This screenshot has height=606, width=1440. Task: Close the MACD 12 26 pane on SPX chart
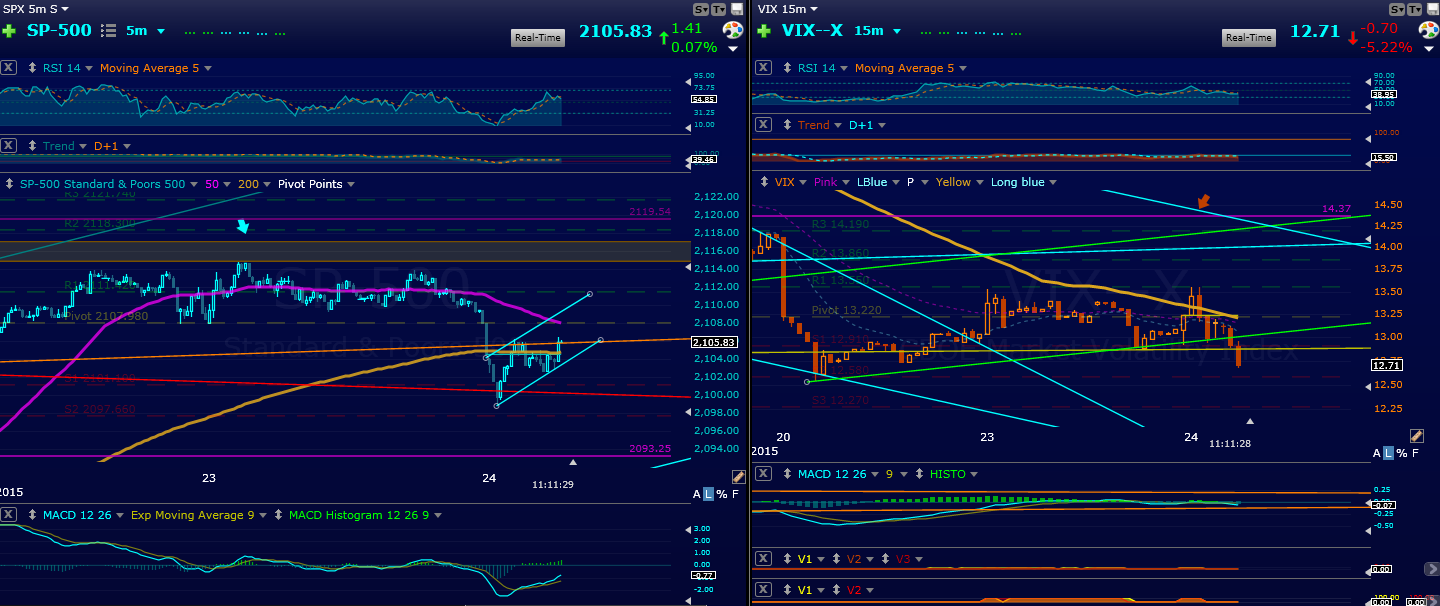[9, 515]
